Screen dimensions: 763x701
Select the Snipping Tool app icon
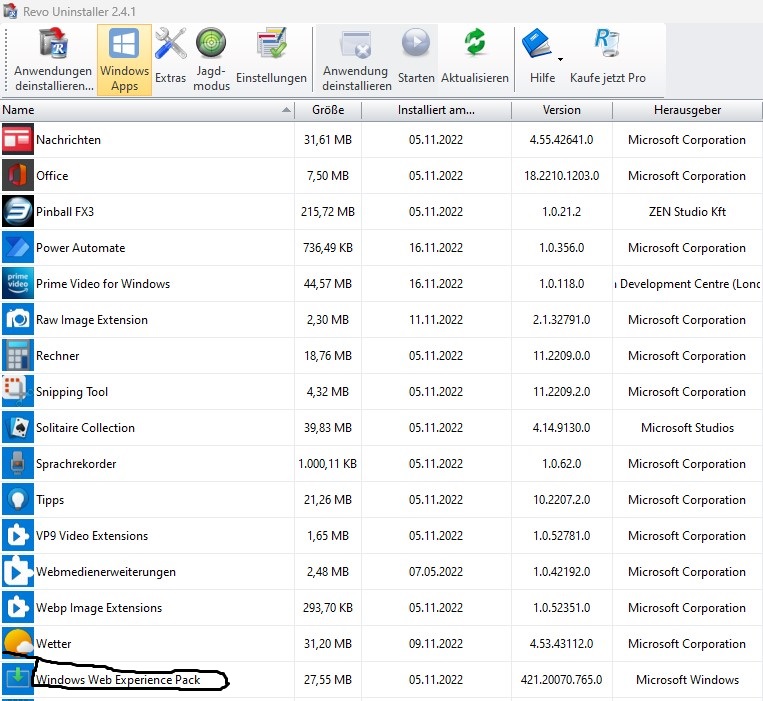click(18, 391)
